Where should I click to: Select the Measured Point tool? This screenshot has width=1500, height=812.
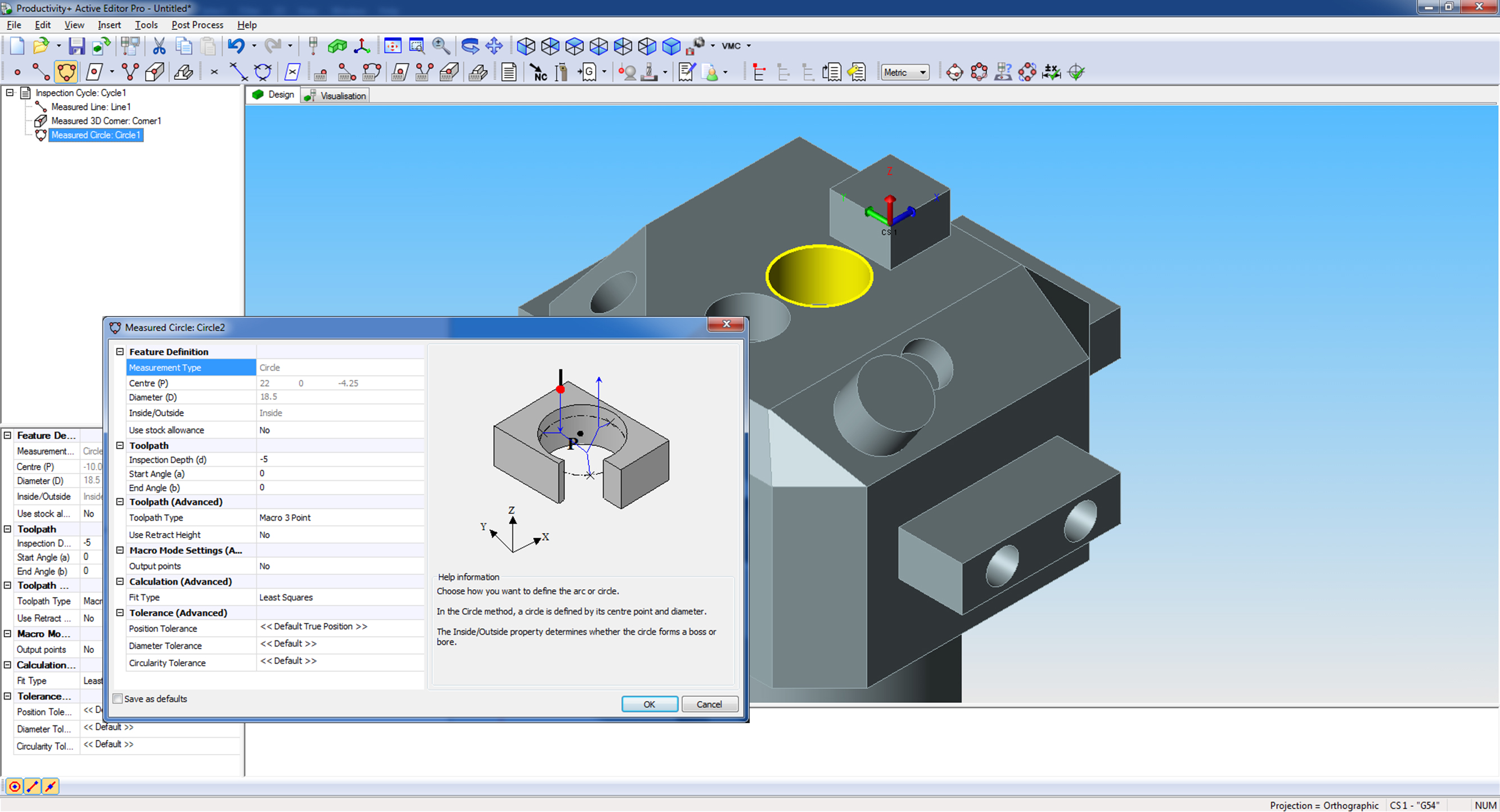click(x=17, y=71)
